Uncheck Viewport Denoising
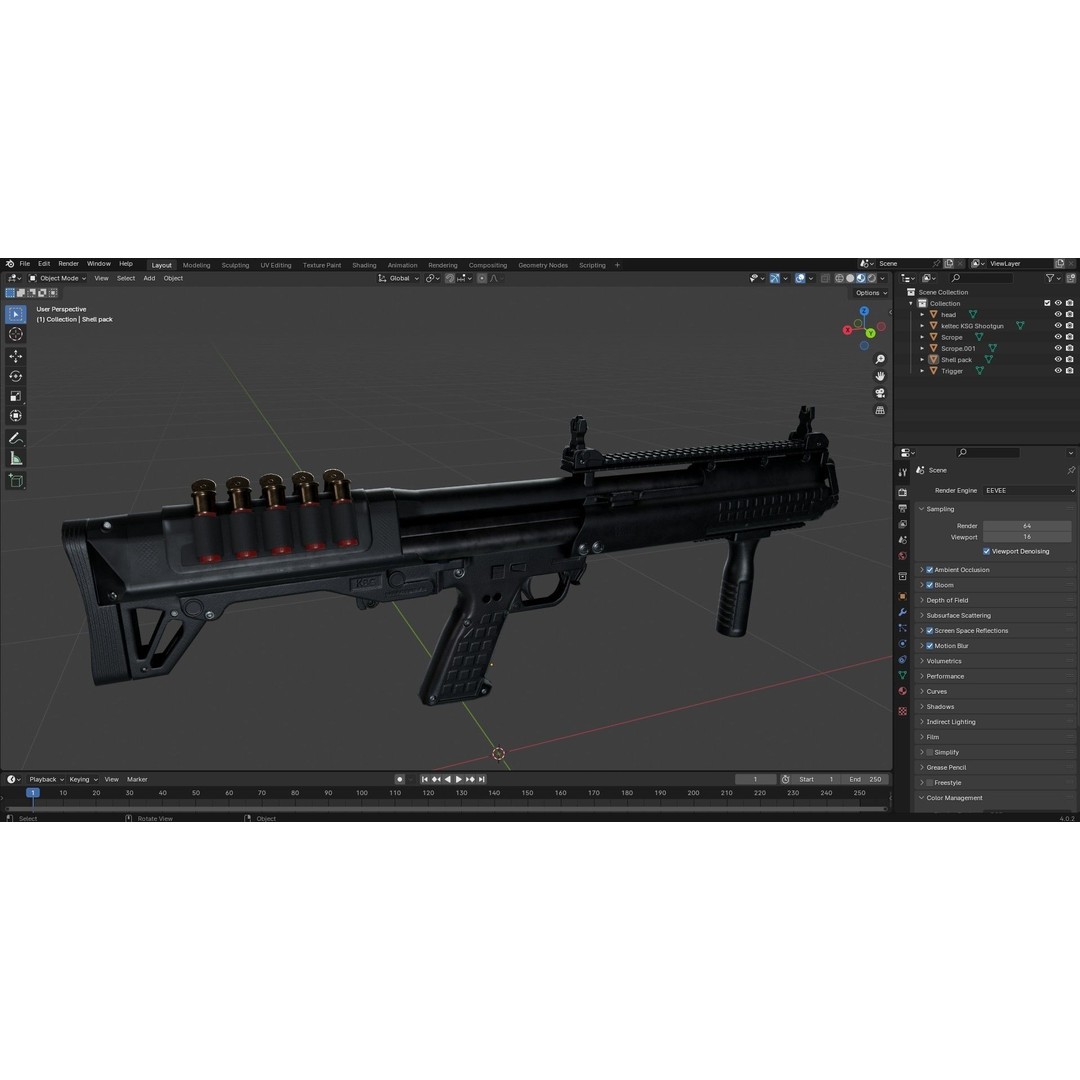 tap(986, 551)
